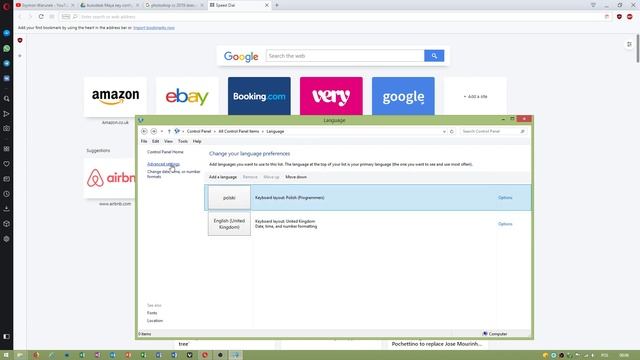
Task: Click Change date, time, or number formats
Action: 173,174
